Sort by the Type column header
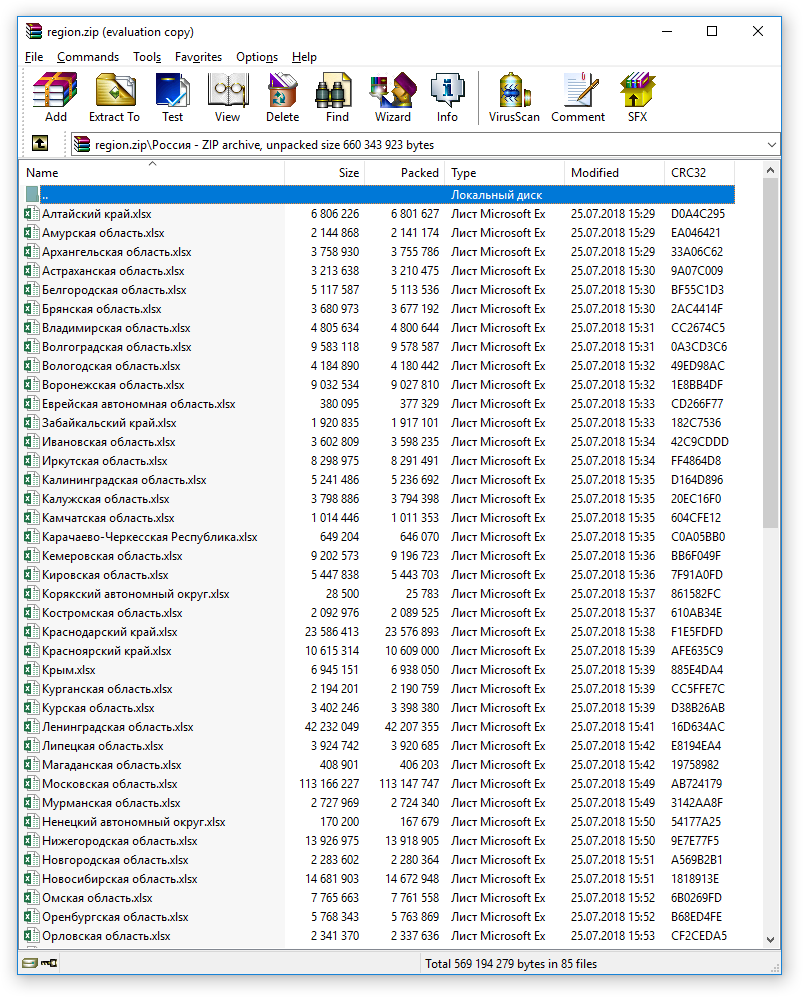Screen dimensions: 803x997 click(x=505, y=172)
